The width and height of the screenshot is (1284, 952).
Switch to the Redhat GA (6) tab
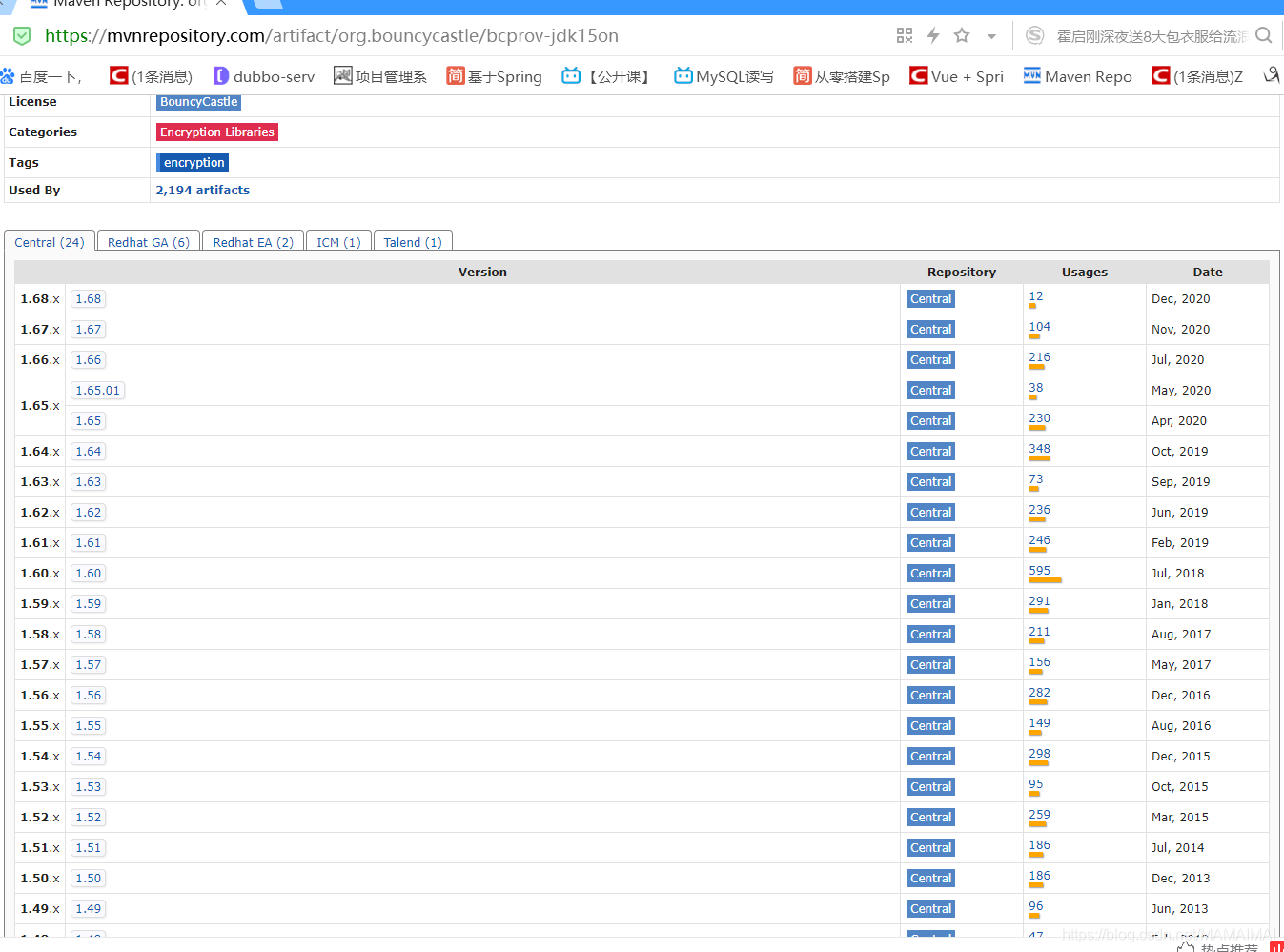pyautogui.click(x=149, y=242)
